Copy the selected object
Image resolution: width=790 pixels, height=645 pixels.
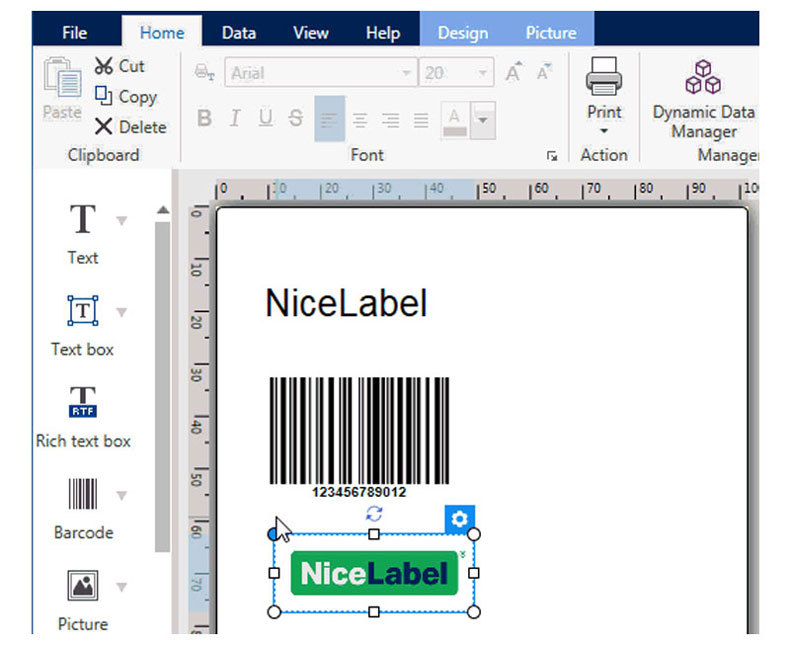[x=126, y=96]
